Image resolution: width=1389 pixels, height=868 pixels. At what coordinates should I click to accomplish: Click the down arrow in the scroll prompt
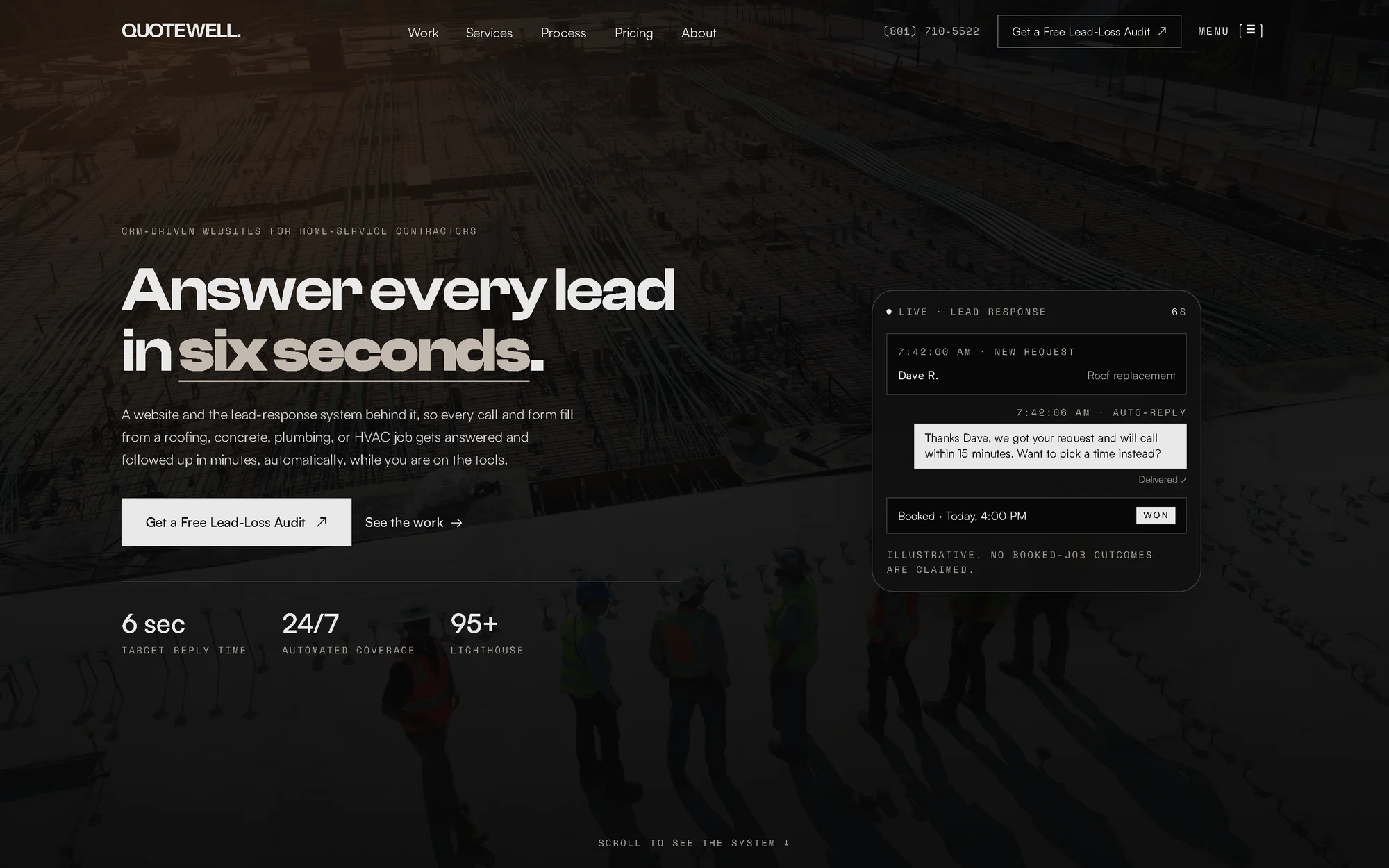(787, 843)
